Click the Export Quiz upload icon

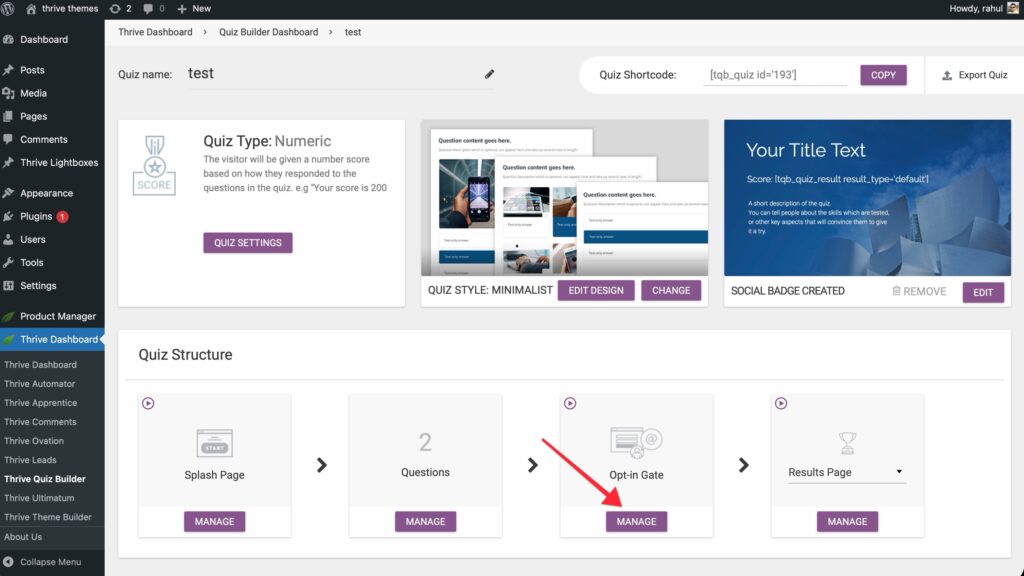point(947,75)
